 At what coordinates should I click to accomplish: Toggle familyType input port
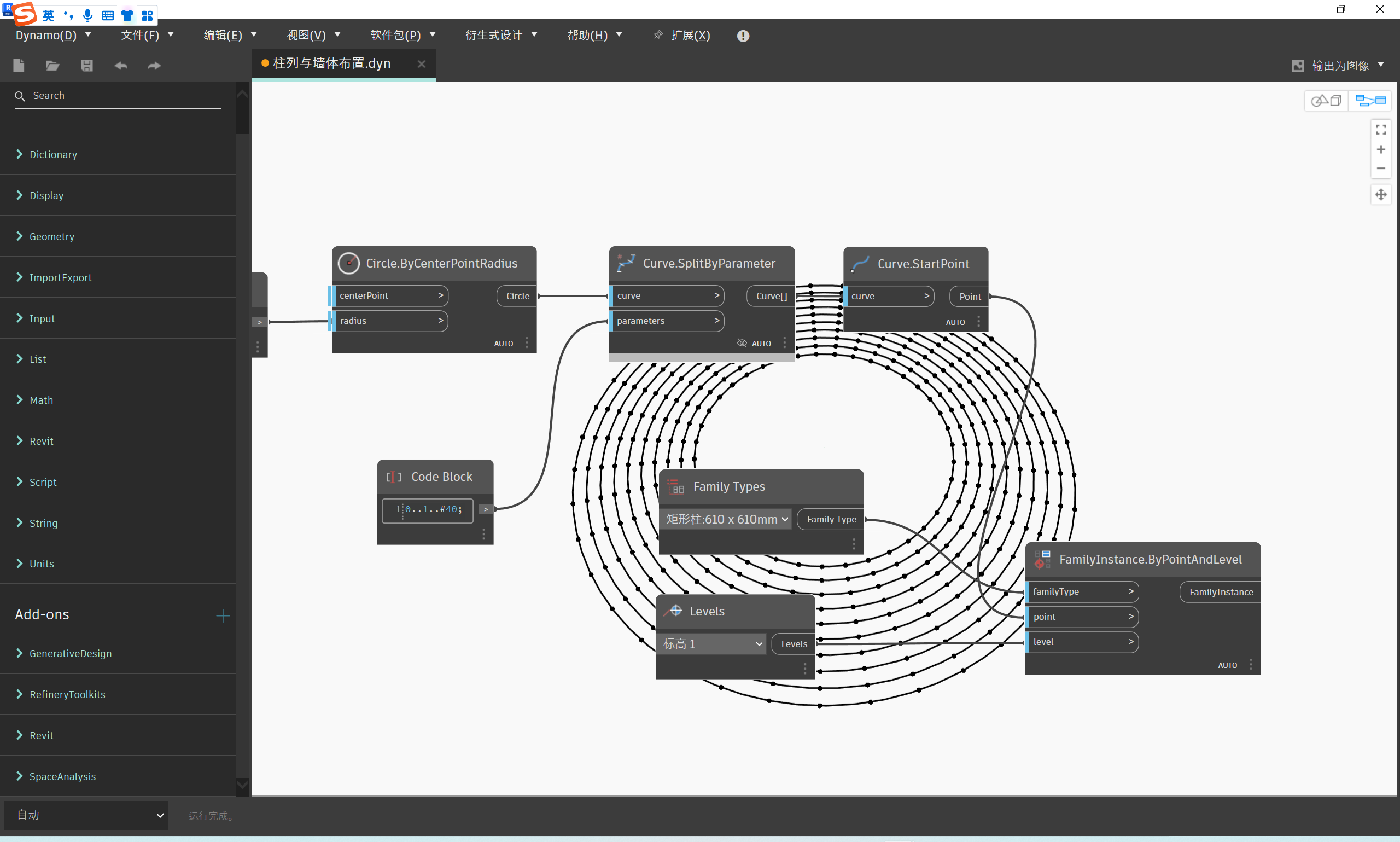[1082, 592]
